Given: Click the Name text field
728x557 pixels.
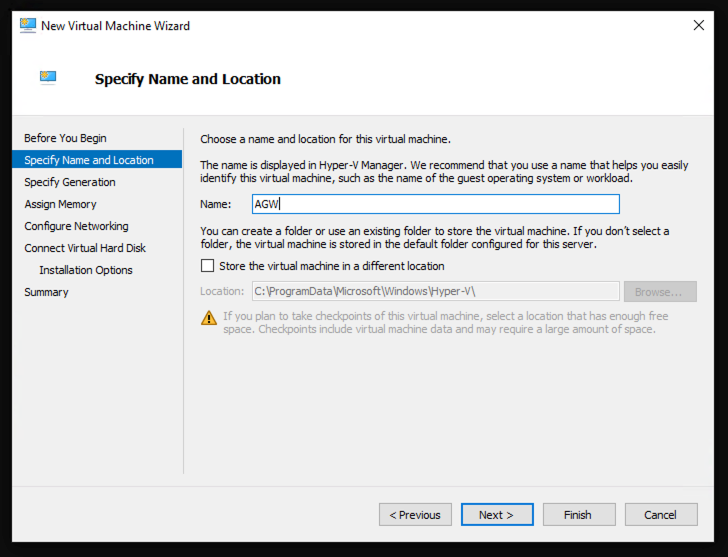Looking at the screenshot, I should (x=435, y=204).
